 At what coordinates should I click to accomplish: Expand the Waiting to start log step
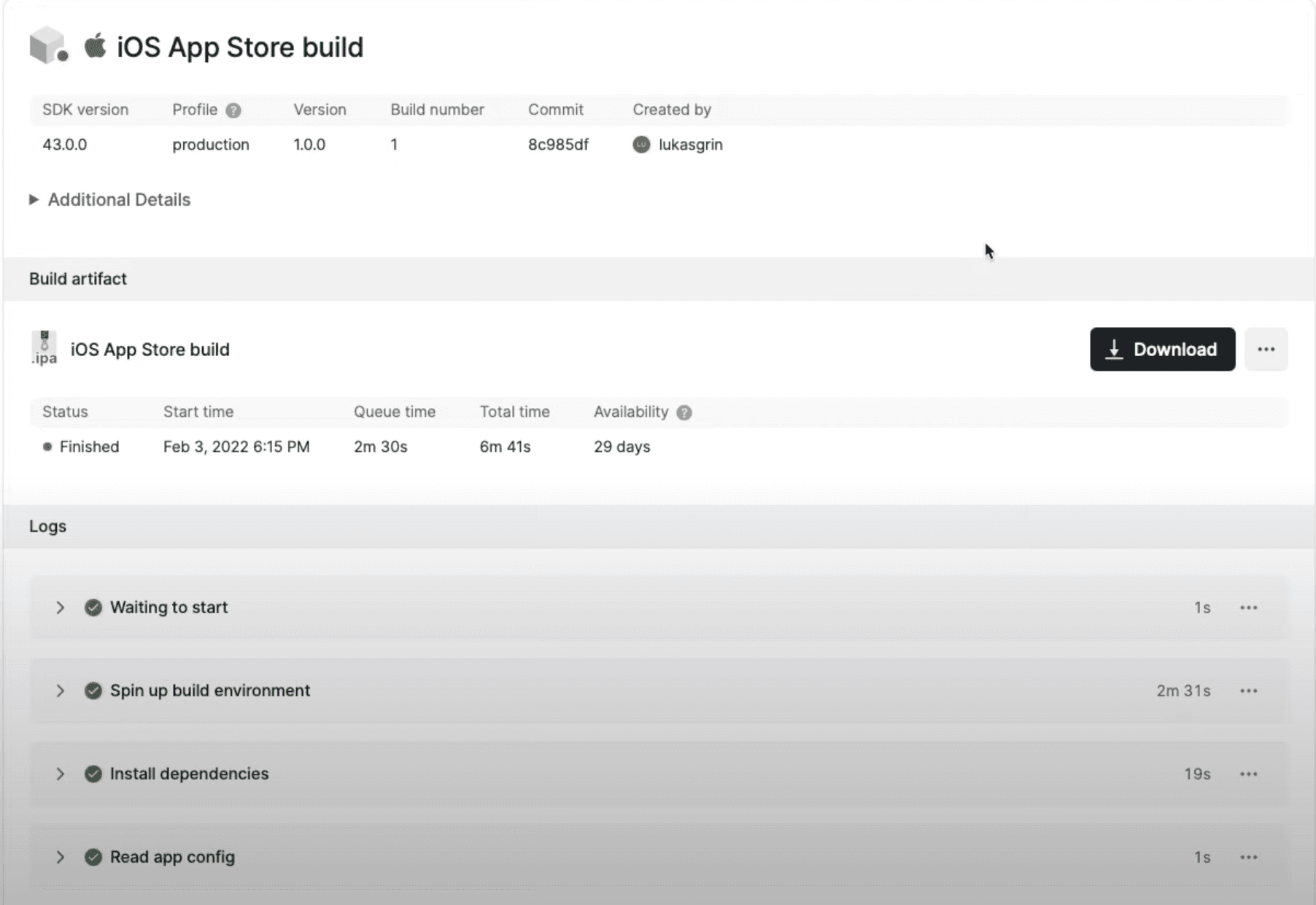click(61, 607)
